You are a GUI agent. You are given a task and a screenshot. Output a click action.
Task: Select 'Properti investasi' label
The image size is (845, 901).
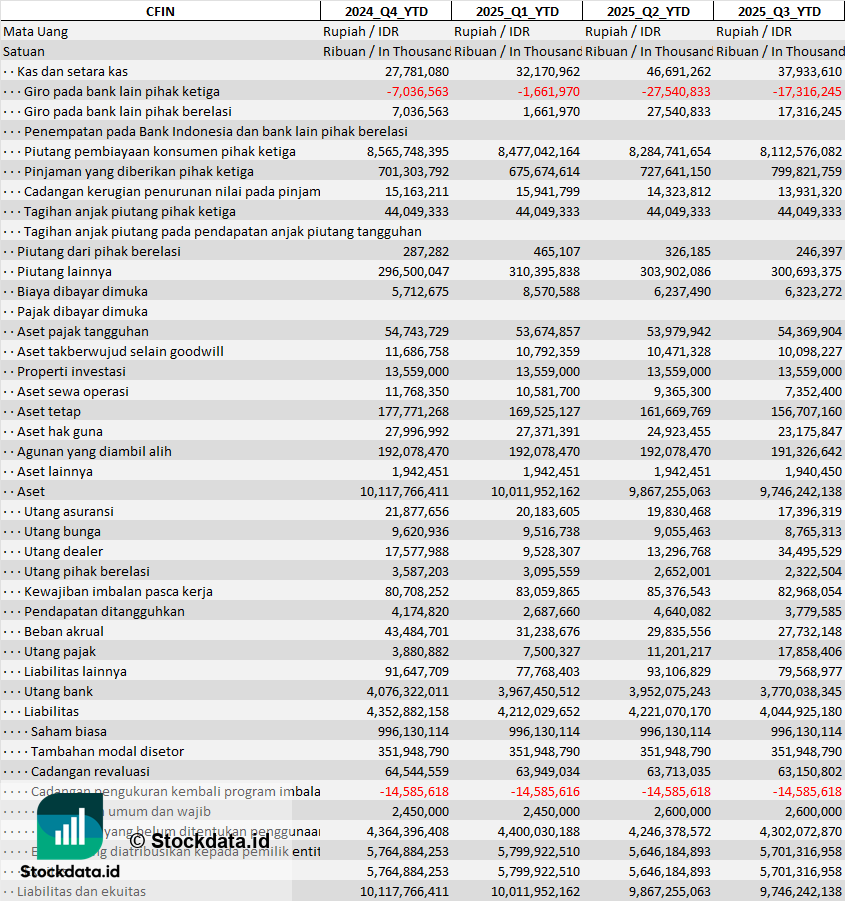[71, 372]
